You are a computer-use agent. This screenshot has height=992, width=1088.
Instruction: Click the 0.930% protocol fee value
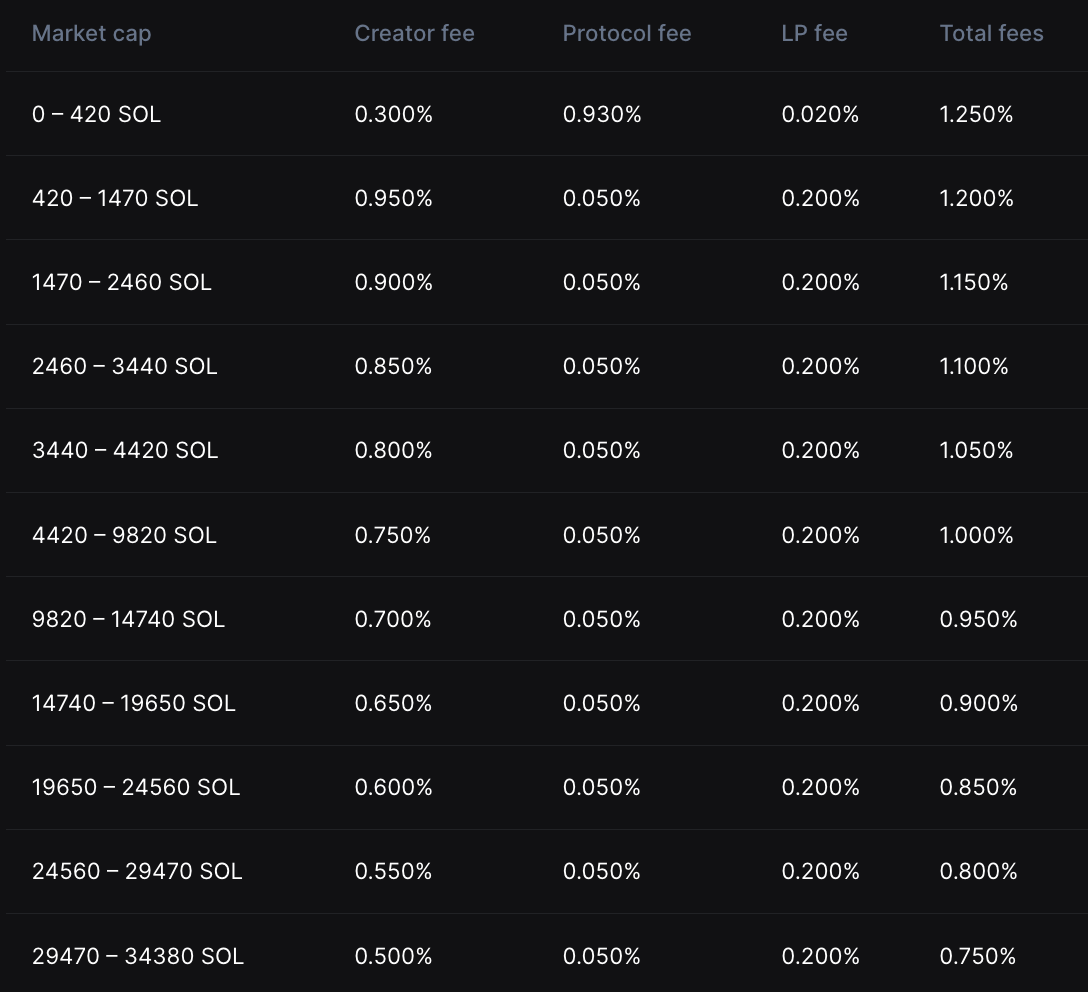point(602,115)
